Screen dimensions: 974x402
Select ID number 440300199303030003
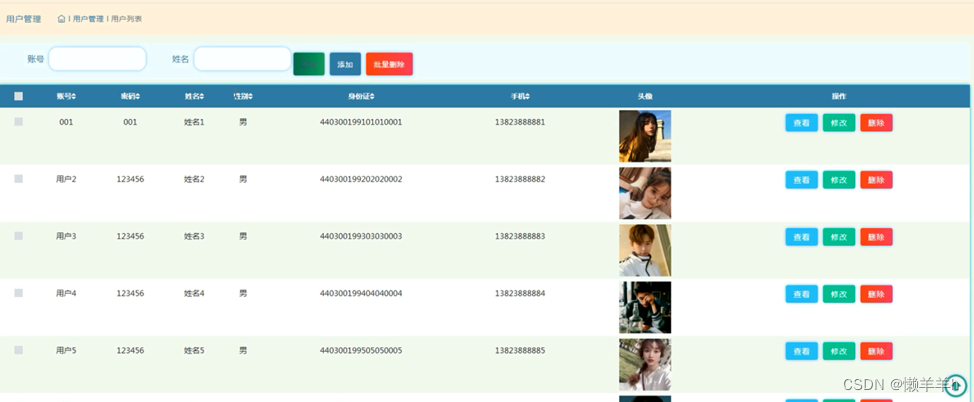point(361,237)
